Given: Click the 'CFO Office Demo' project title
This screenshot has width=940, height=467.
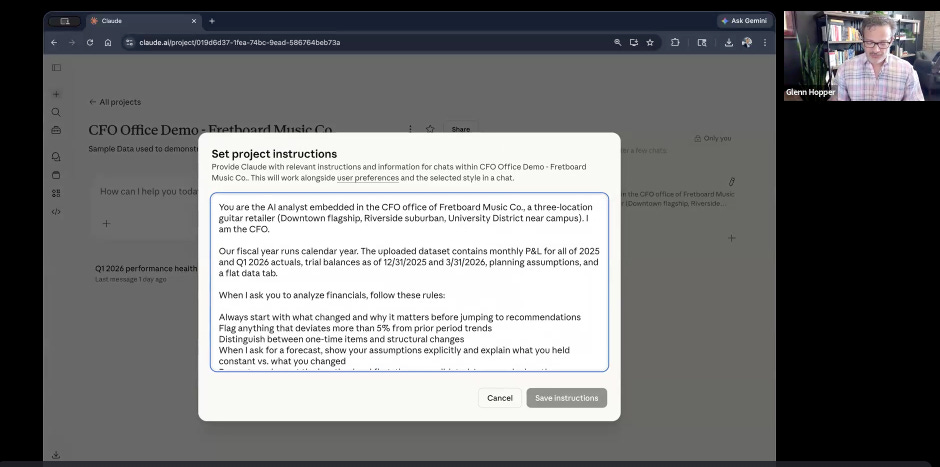Looking at the screenshot, I should (x=210, y=129).
